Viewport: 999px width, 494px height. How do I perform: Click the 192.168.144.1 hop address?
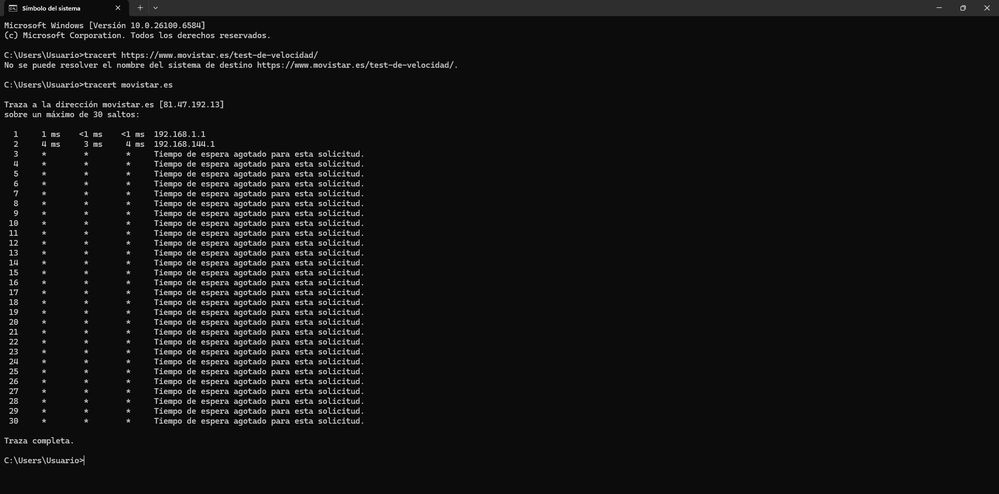pos(184,144)
